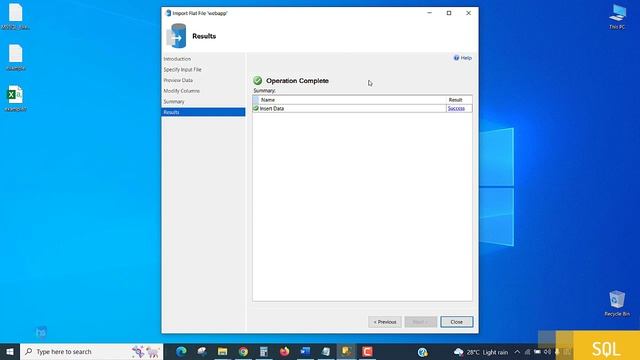This screenshot has width=640, height=360.
Task: Open the Windows Start menu
Action: pos(10,351)
